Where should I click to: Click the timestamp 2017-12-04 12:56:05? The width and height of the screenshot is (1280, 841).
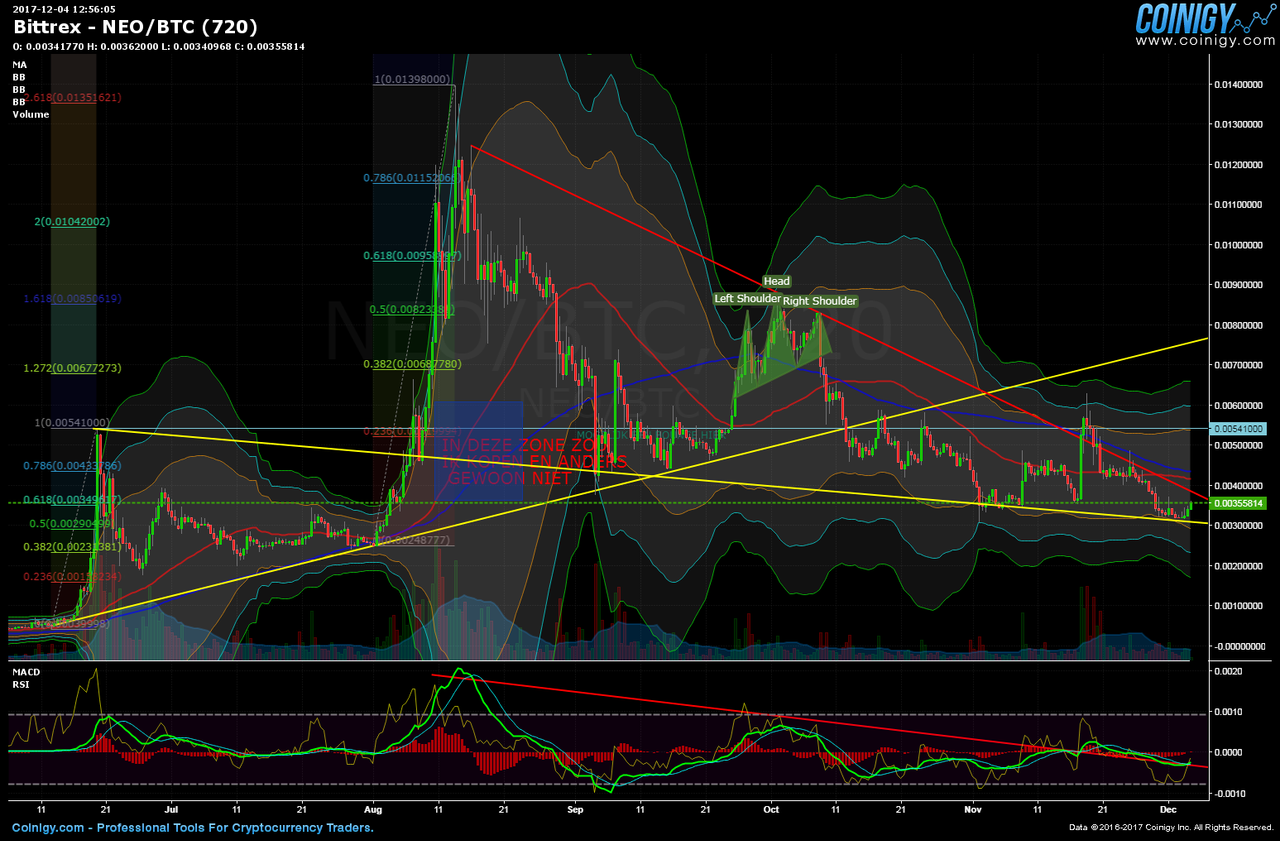63,8
